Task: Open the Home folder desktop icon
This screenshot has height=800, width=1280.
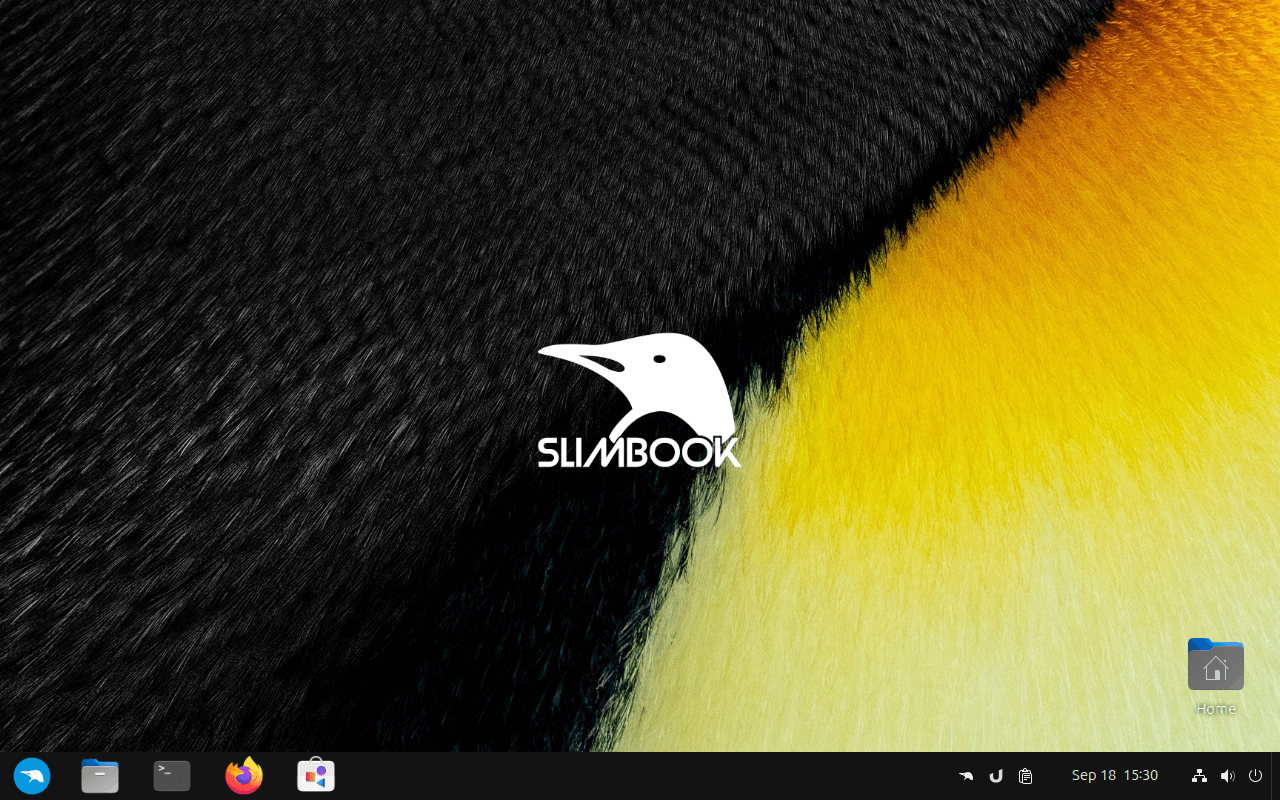Action: [1216, 677]
